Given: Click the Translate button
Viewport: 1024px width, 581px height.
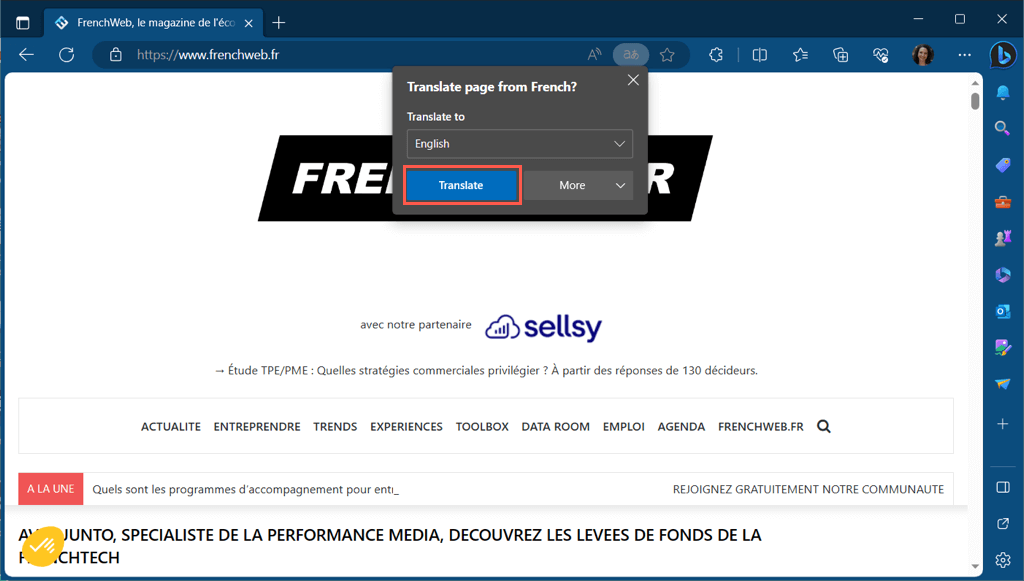Looking at the screenshot, I should [461, 185].
